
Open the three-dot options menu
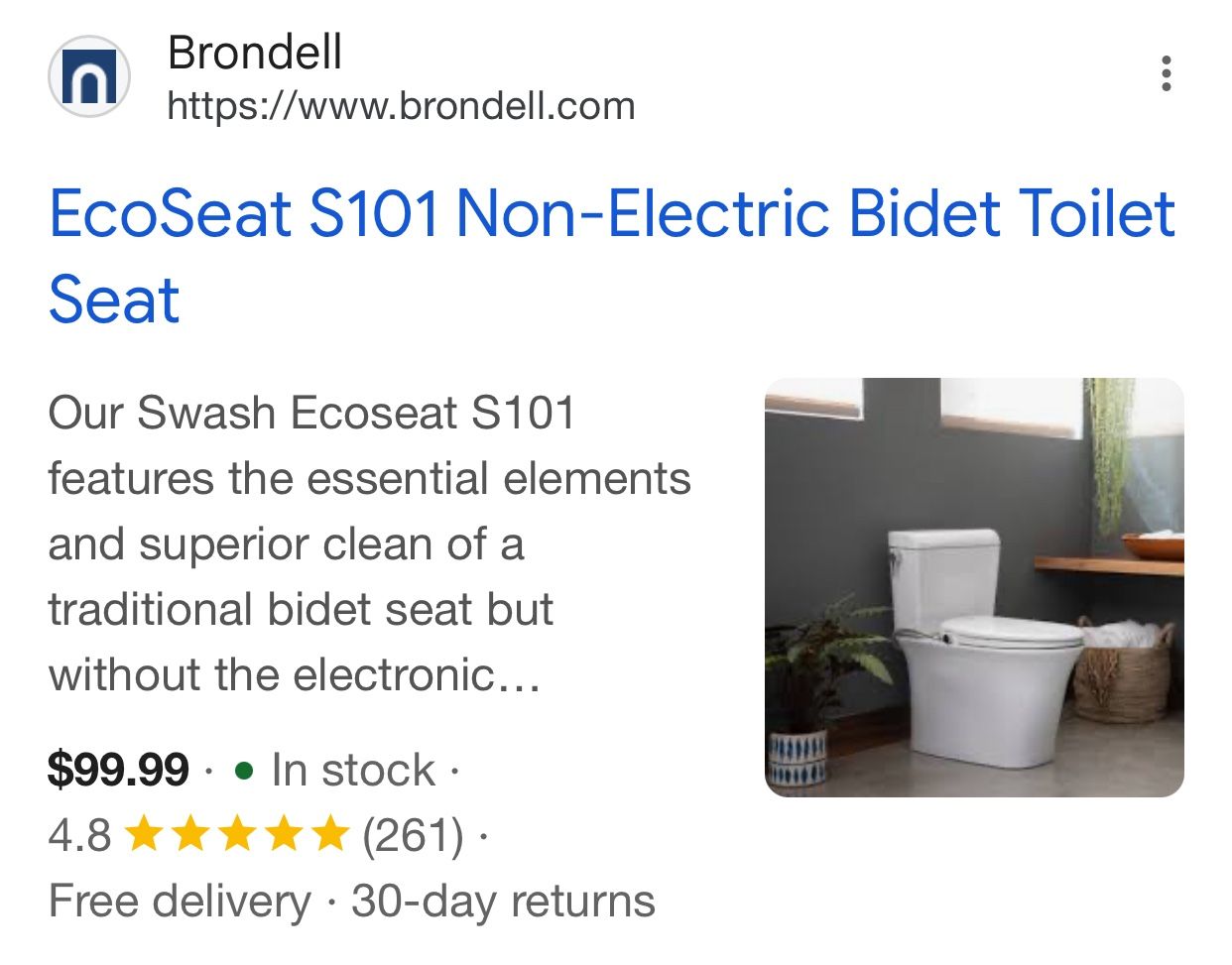tap(1167, 75)
